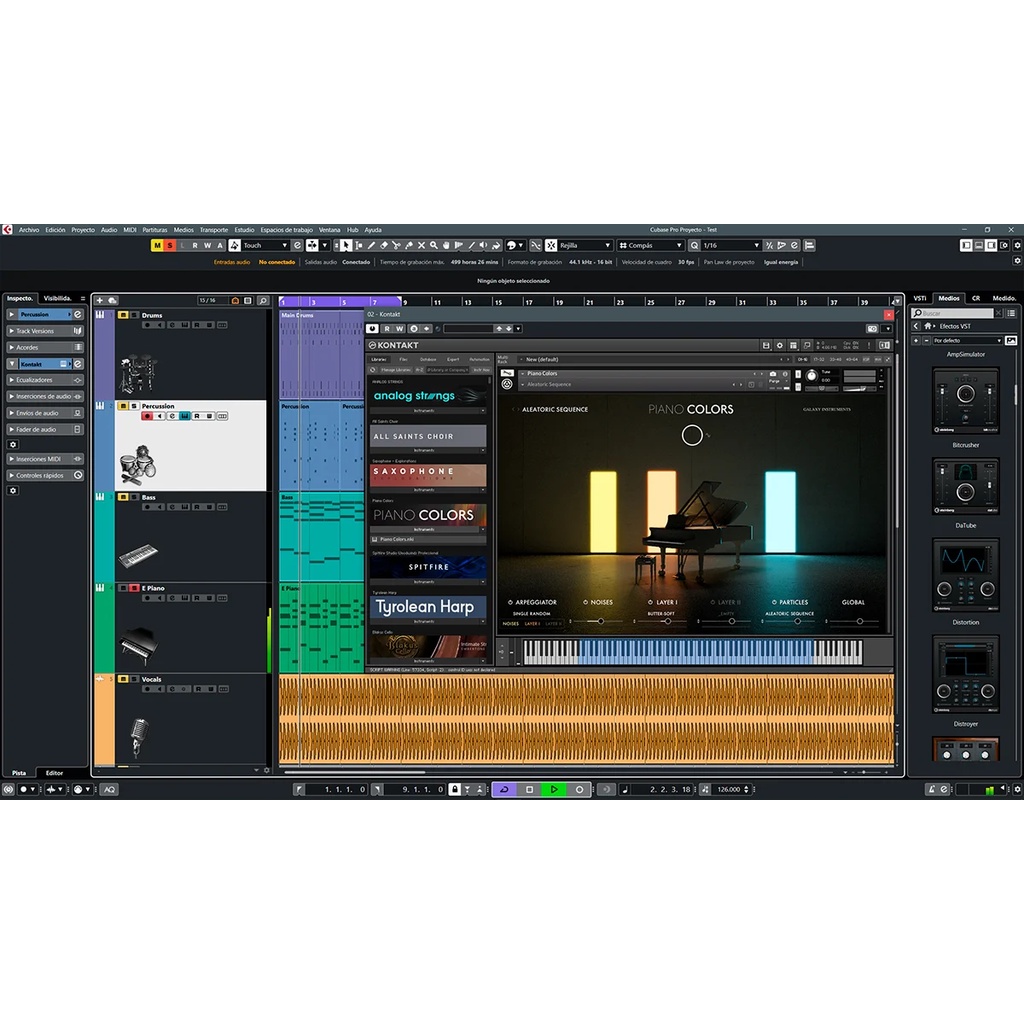Select the Tyrolean Harp library

click(x=428, y=607)
